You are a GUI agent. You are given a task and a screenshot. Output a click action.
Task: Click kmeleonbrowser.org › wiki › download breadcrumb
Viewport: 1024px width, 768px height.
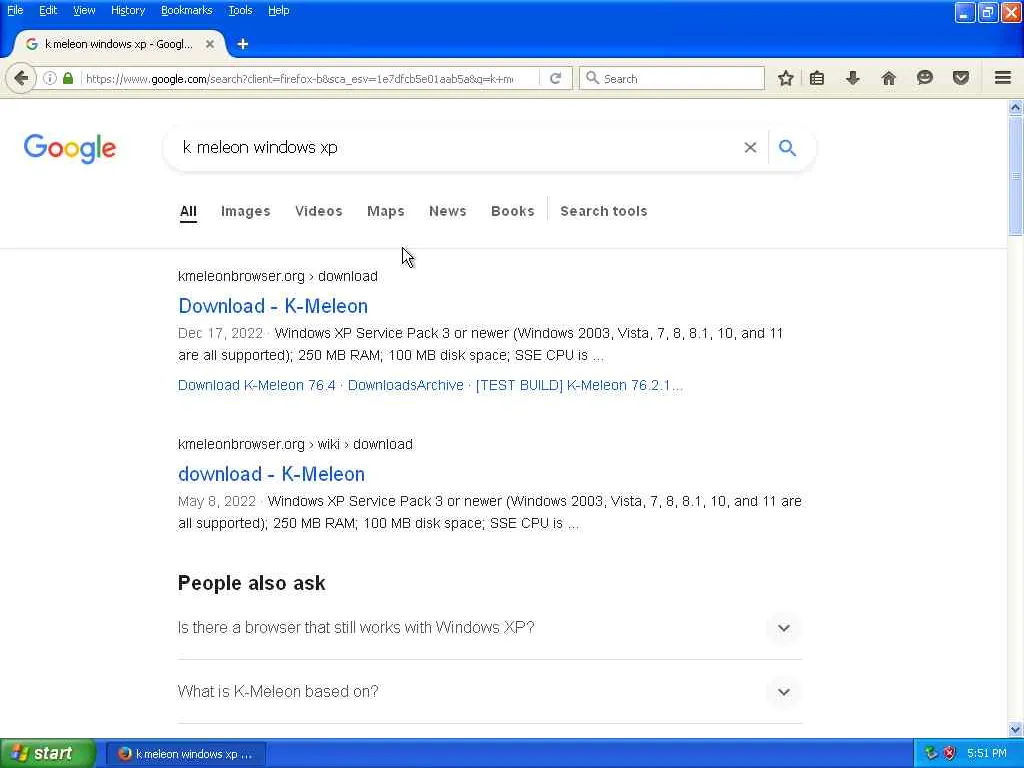(295, 444)
